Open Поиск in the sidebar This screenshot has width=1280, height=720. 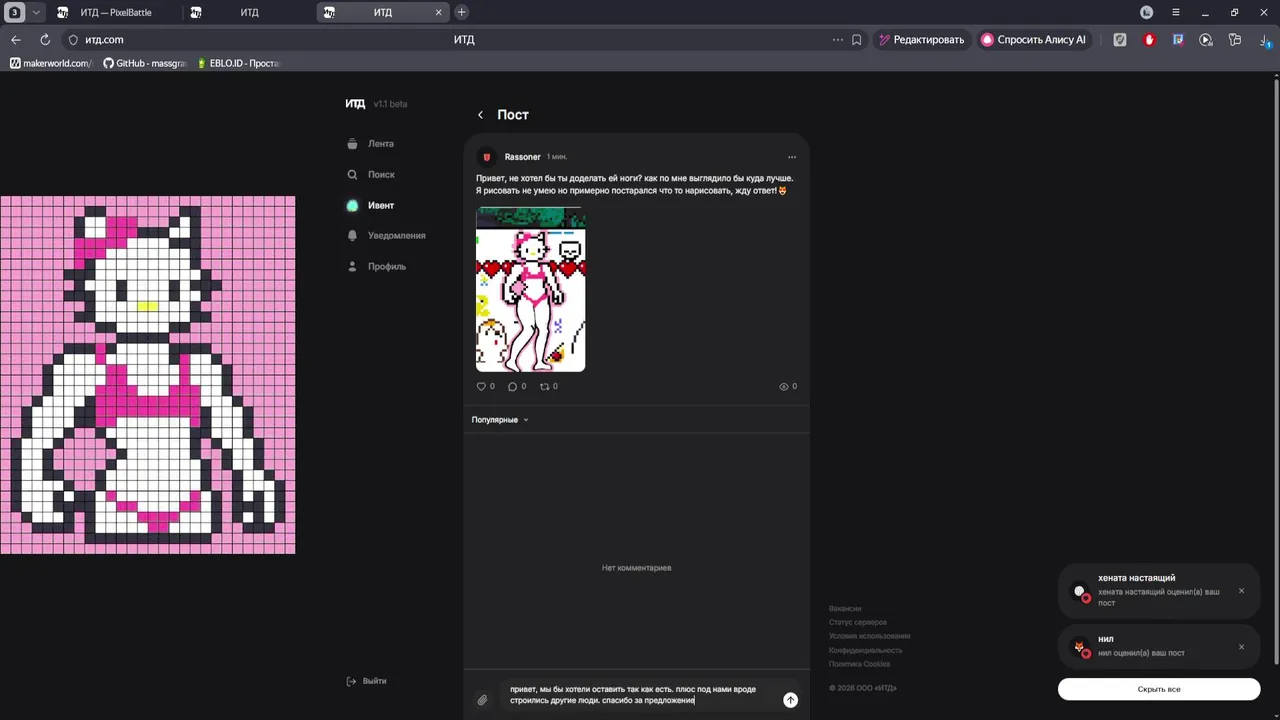(371, 175)
